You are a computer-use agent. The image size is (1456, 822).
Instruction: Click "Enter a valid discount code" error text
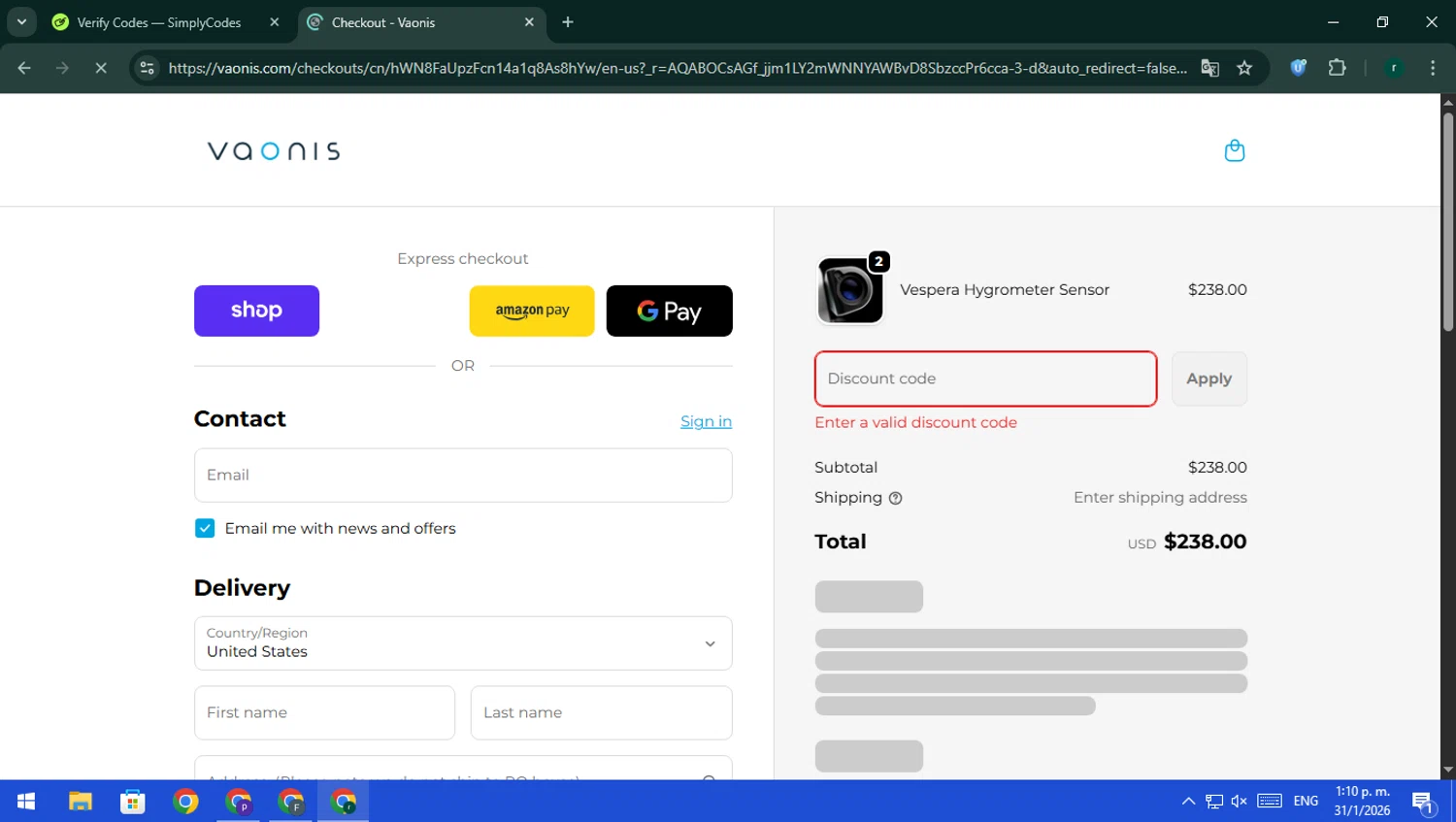click(x=916, y=422)
